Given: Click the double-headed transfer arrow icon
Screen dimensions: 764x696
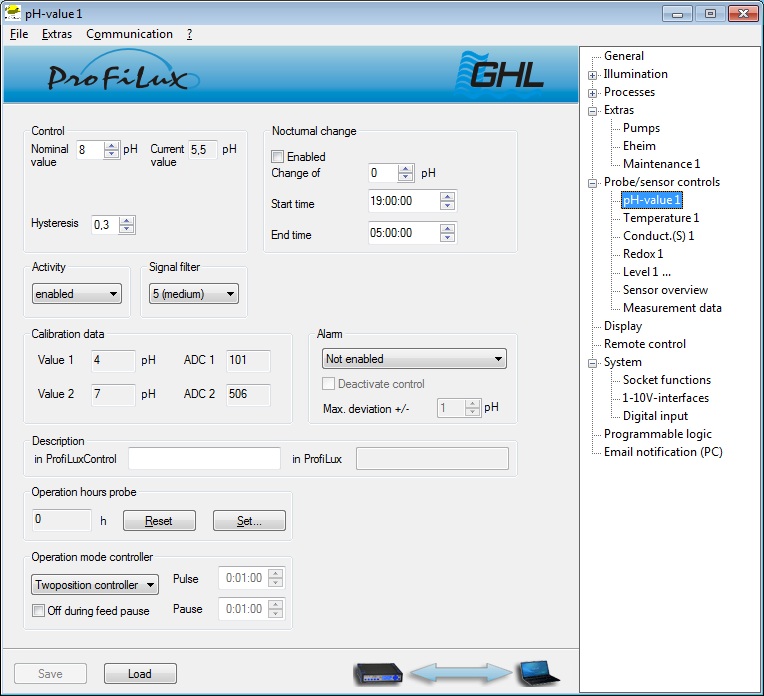Looking at the screenshot, I should tap(459, 674).
